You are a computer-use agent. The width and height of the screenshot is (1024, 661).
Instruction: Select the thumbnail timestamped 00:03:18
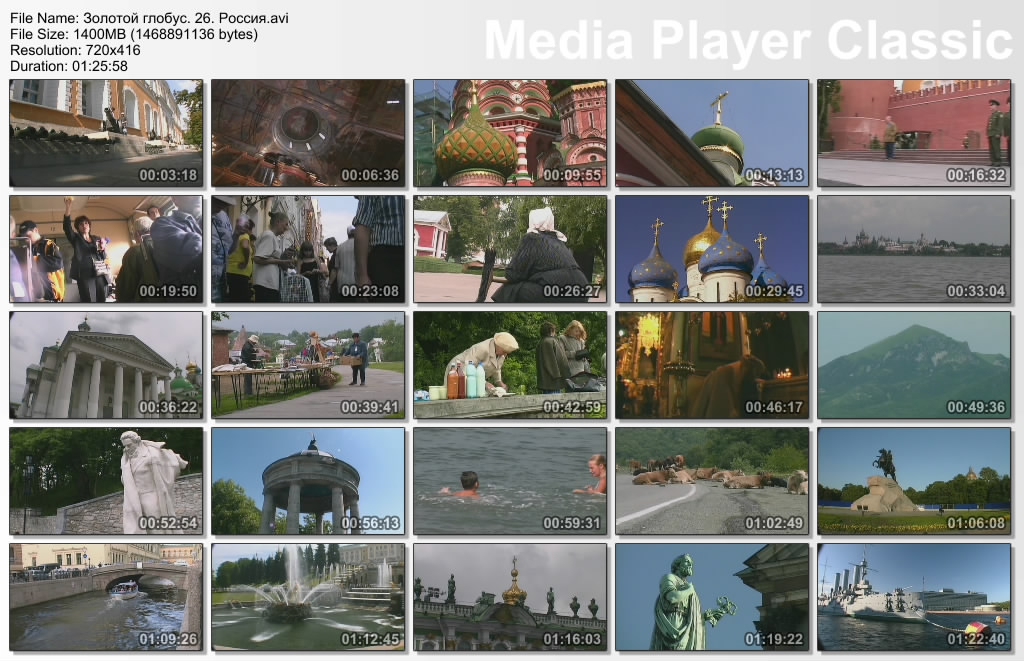point(106,133)
